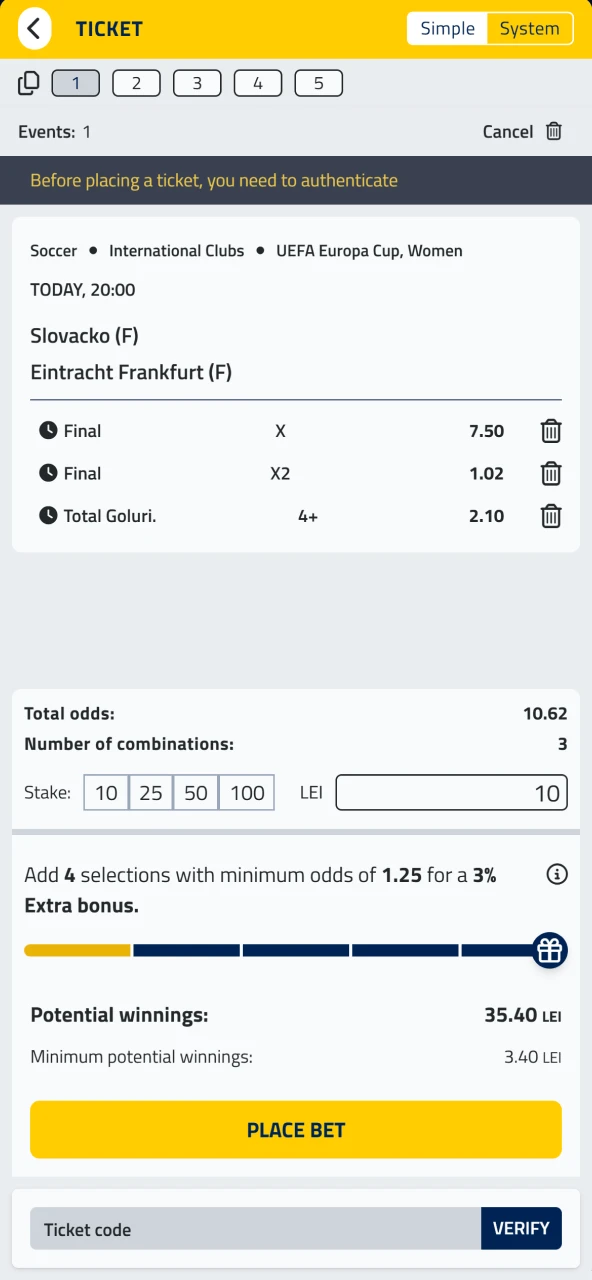592x1280 pixels.
Task: Switch to Simple ticket mode
Action: (447, 28)
